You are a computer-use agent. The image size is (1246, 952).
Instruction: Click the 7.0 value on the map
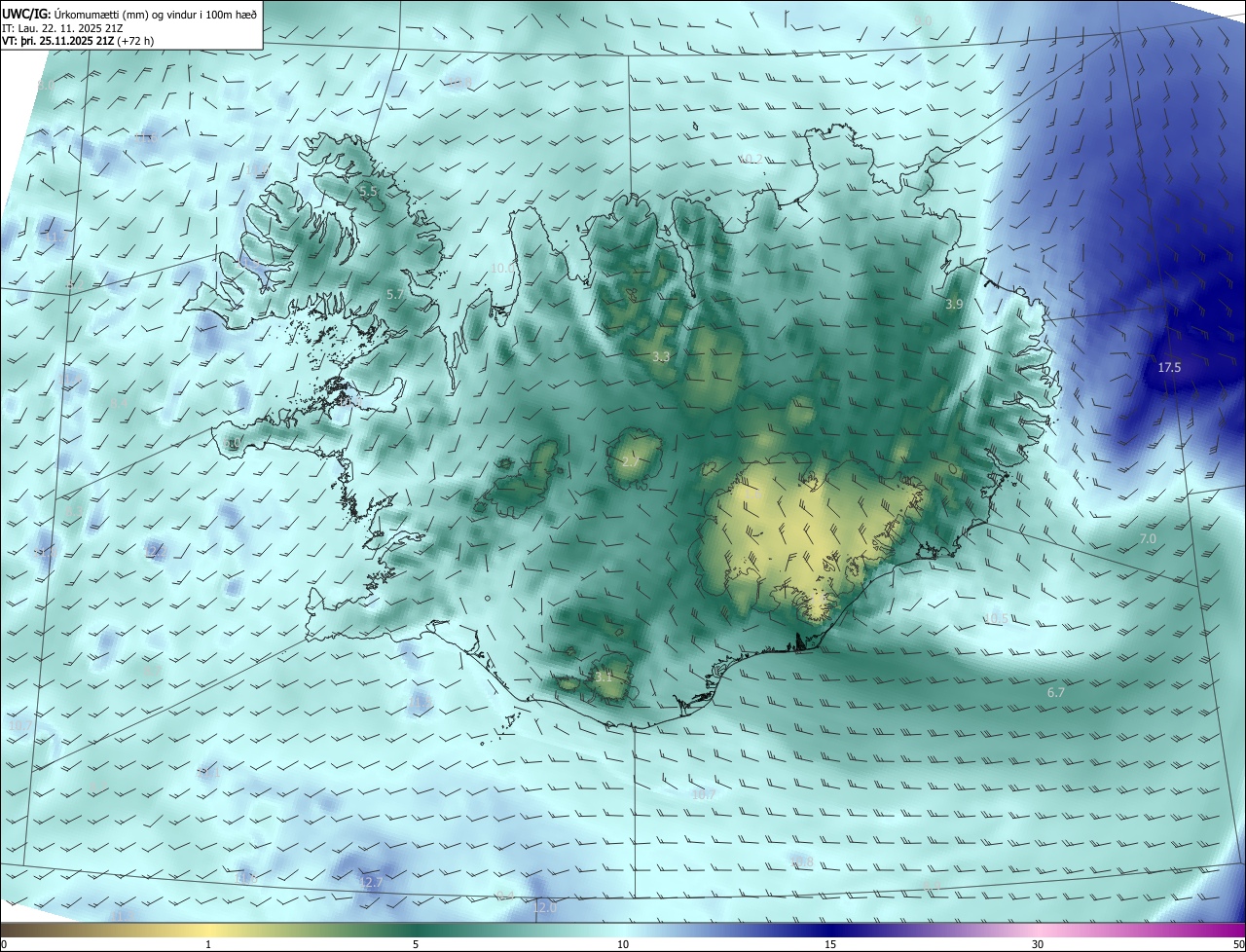click(x=1148, y=538)
